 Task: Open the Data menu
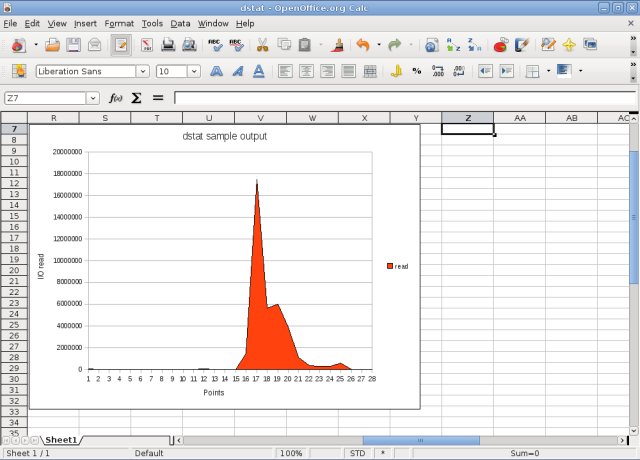click(x=180, y=24)
